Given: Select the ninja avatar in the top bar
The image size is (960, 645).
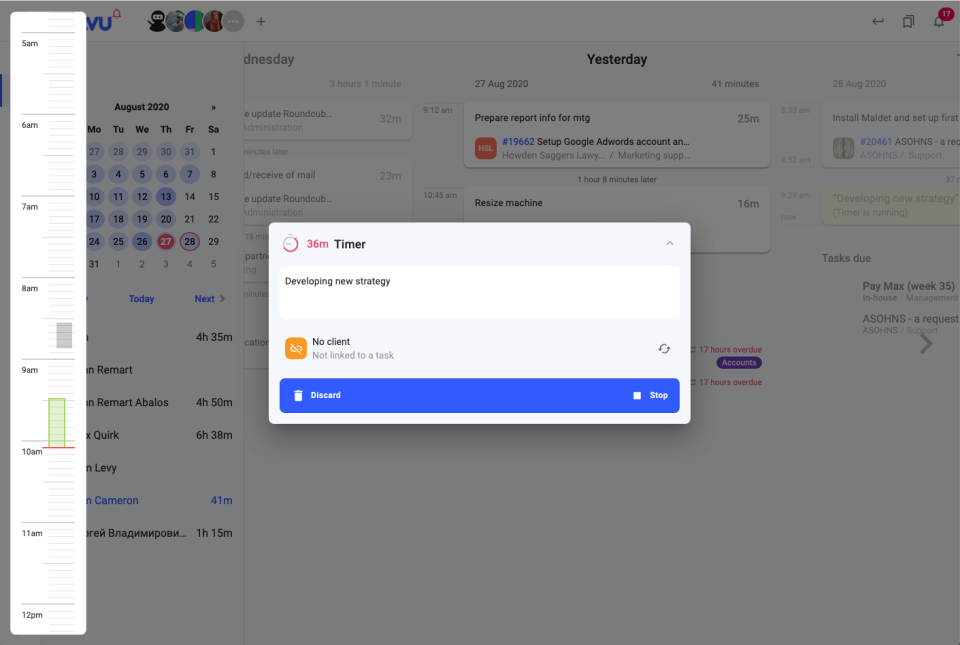Looking at the screenshot, I should pyautogui.click(x=157, y=21).
